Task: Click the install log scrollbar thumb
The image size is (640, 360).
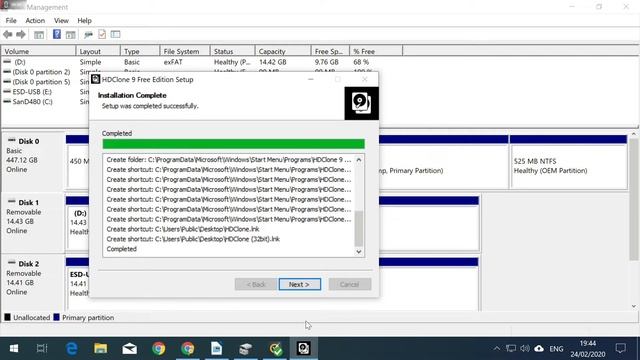Action: point(359,228)
